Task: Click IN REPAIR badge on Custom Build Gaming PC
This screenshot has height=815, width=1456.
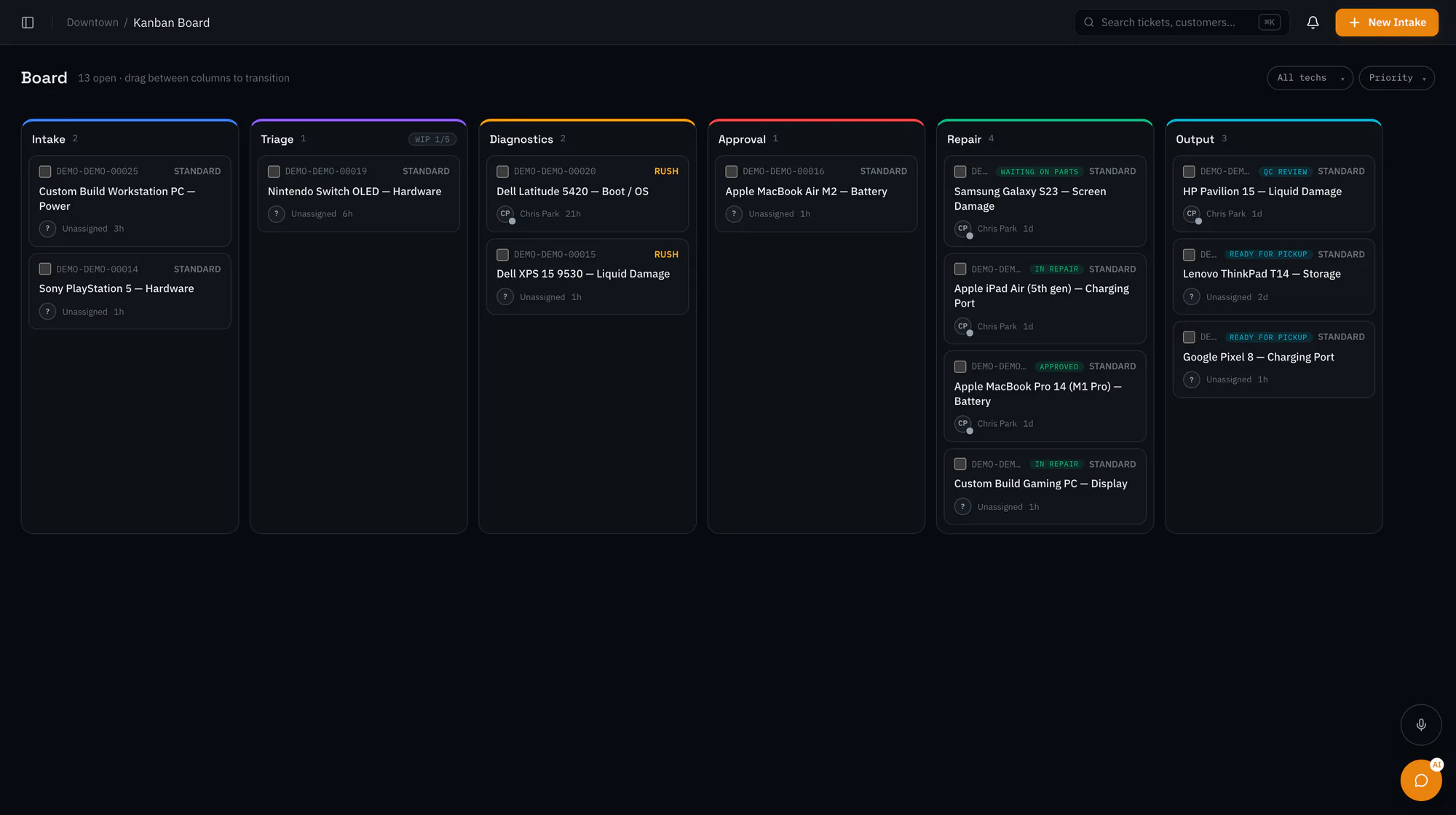Action: [x=1056, y=465]
